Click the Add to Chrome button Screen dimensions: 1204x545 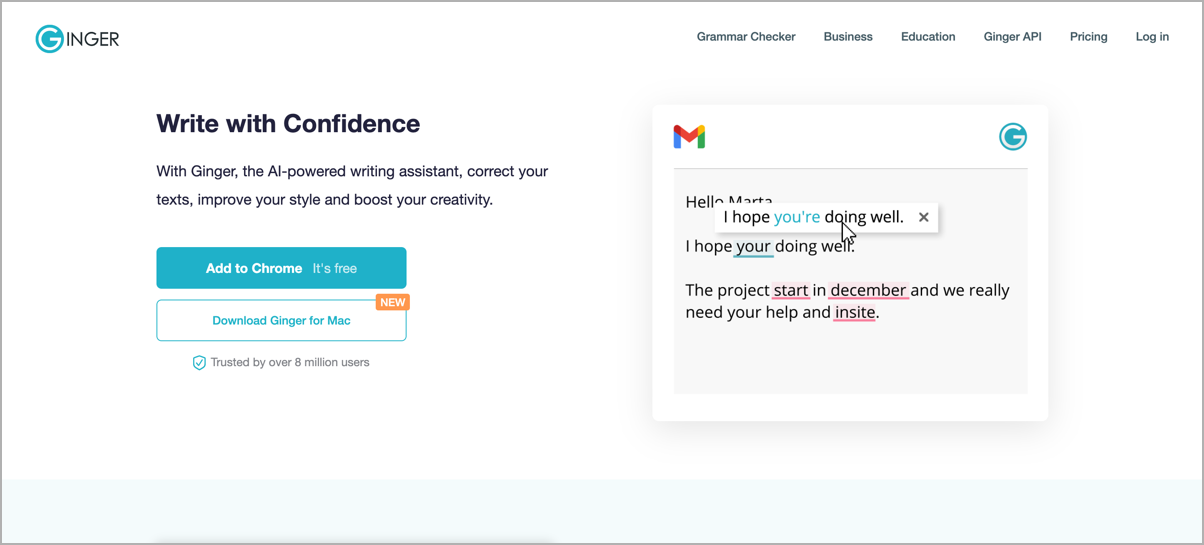coord(281,268)
